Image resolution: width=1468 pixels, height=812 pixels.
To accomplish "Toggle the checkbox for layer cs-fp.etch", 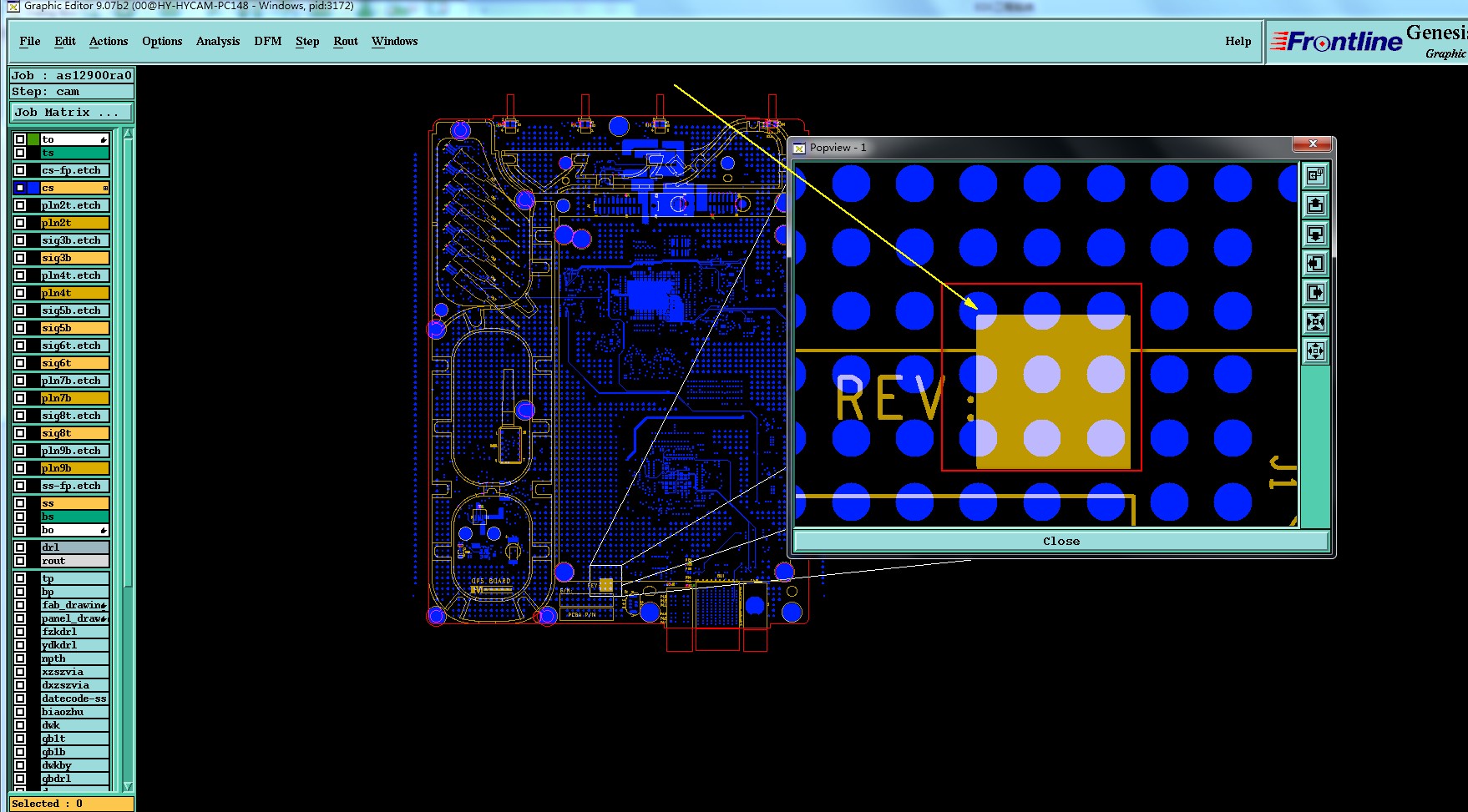I will click(20, 170).
